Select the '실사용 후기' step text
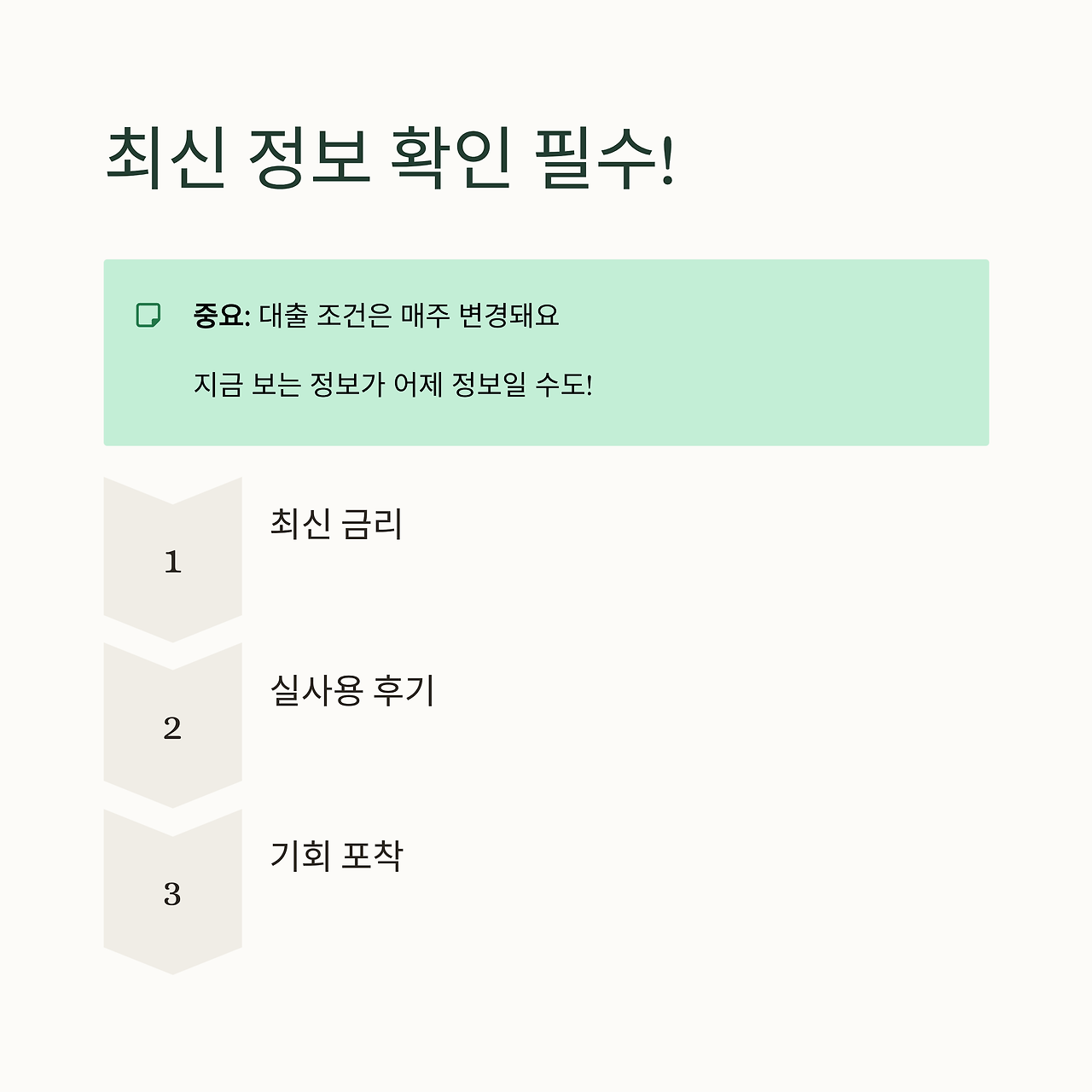Image resolution: width=1092 pixels, height=1092 pixels. click(x=352, y=689)
